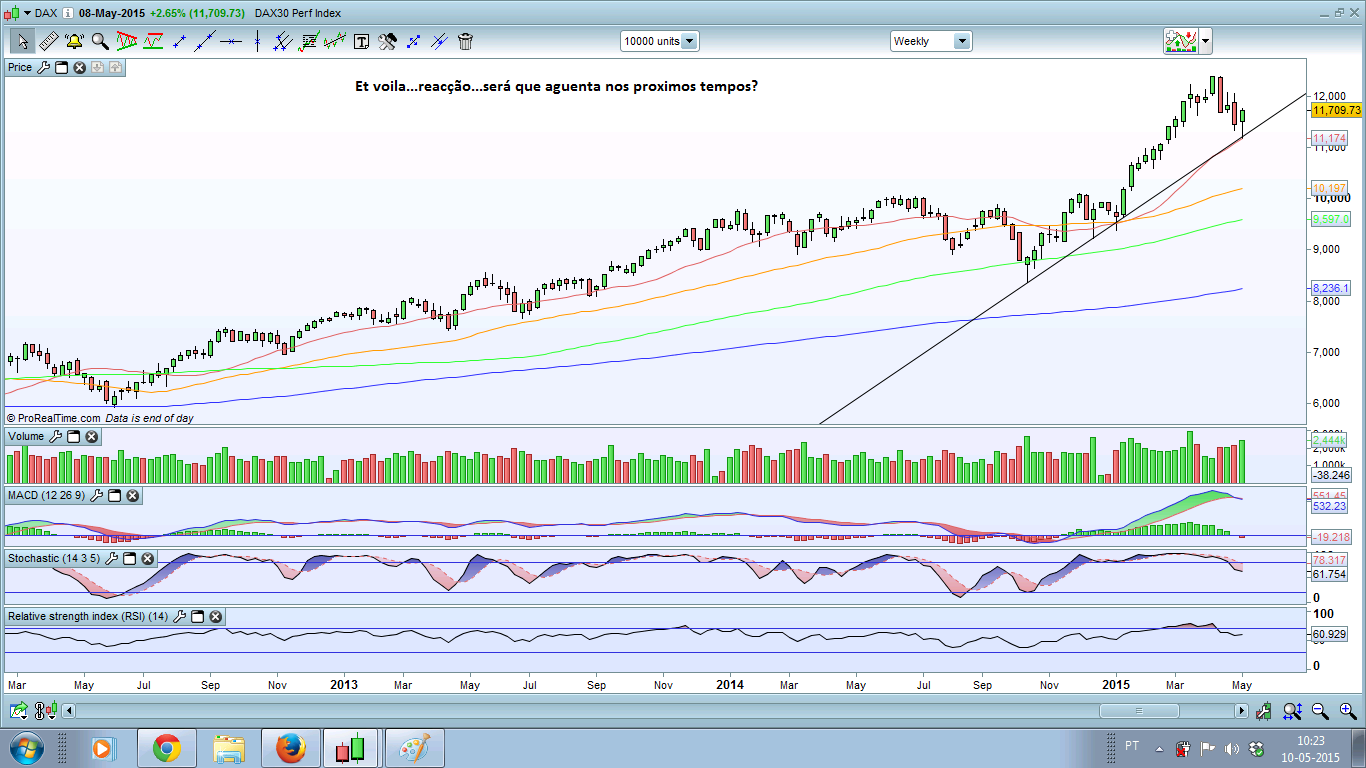Click the chart template indicators button
Image resolution: width=1366 pixels, height=768 pixels.
1181,41
